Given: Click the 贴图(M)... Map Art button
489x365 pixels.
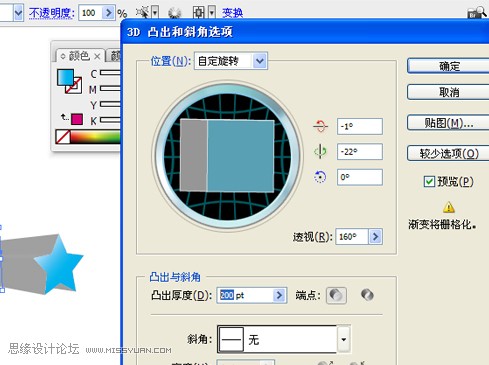Looking at the screenshot, I should click(448, 123).
